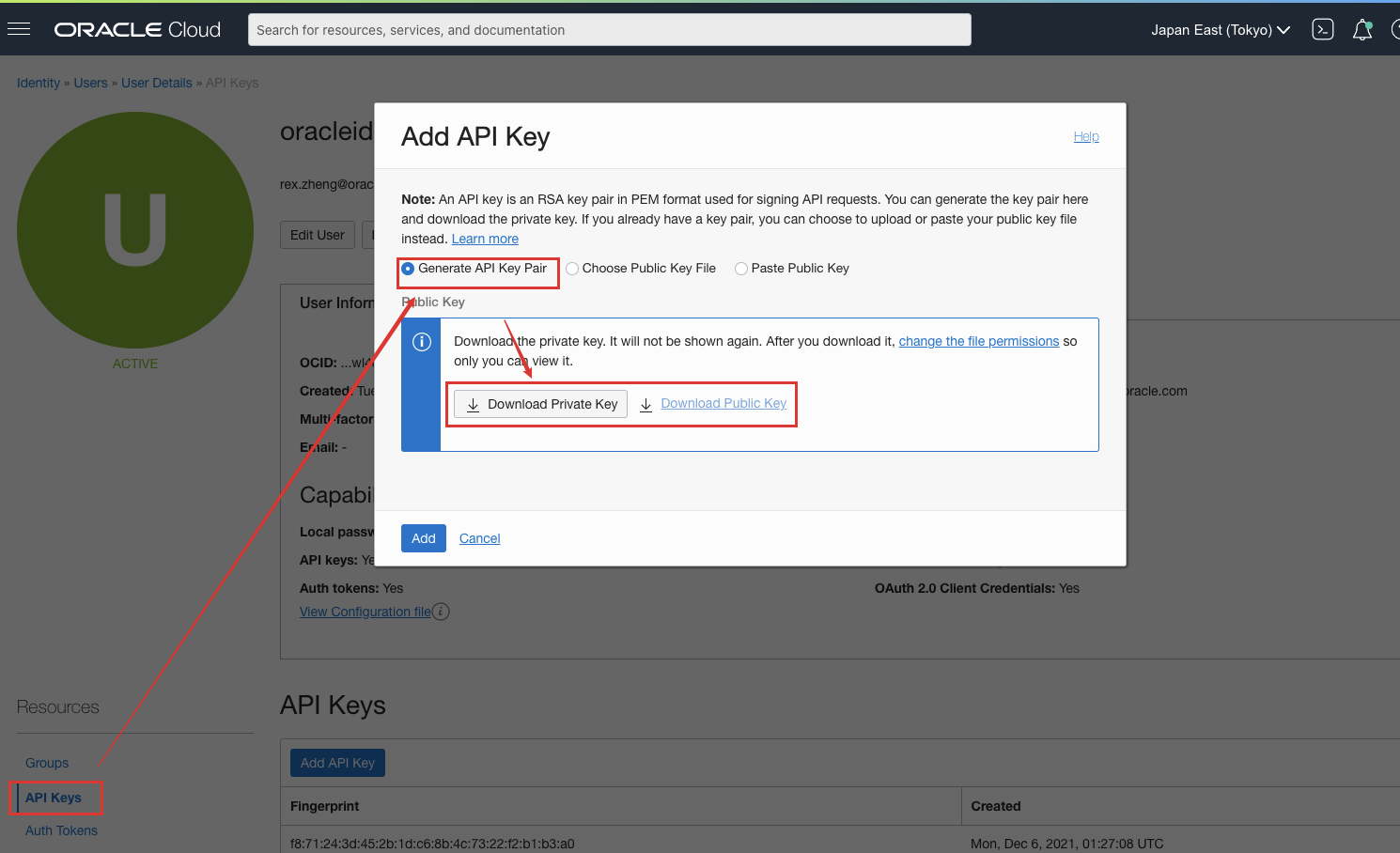This screenshot has width=1400, height=853.
Task: Open Cloud Shell from the header
Action: coord(1323,30)
